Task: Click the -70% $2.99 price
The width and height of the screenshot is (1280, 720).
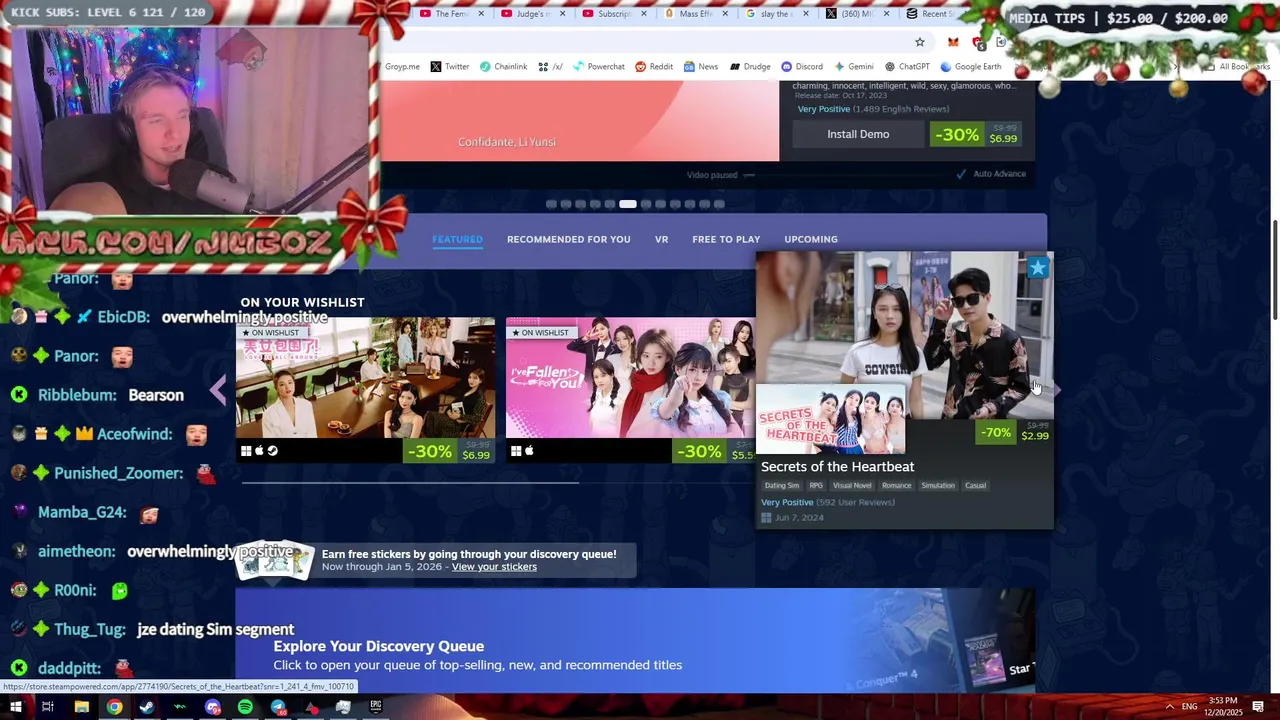Action: click(x=1014, y=432)
